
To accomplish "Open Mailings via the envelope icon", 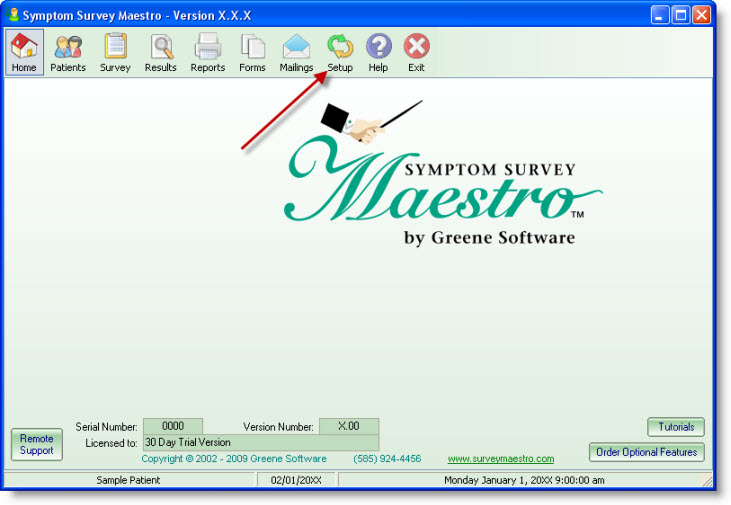I will [x=296, y=53].
